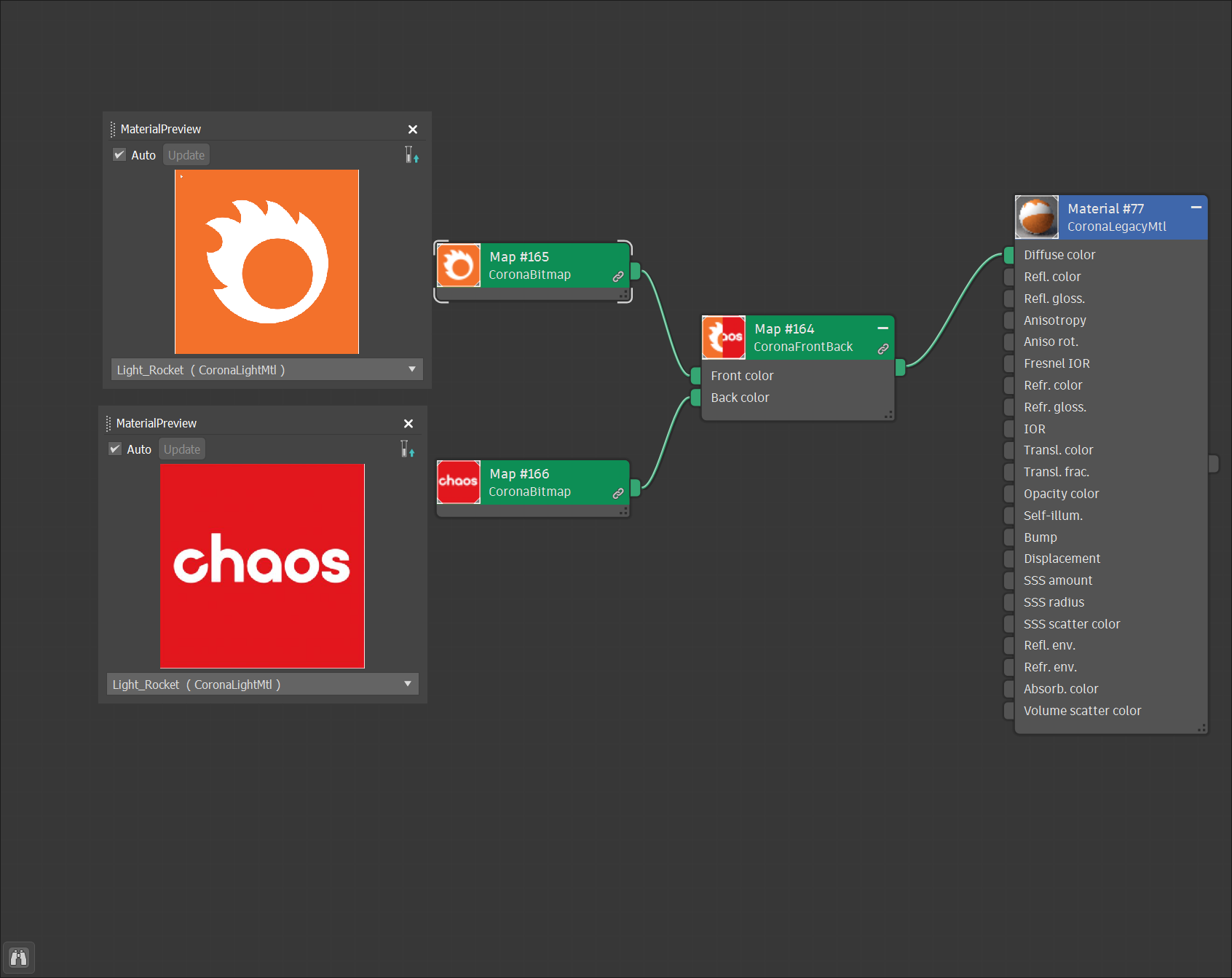This screenshot has height=978, width=1232.
Task: Click Refl. color input socket
Action: (1009, 277)
